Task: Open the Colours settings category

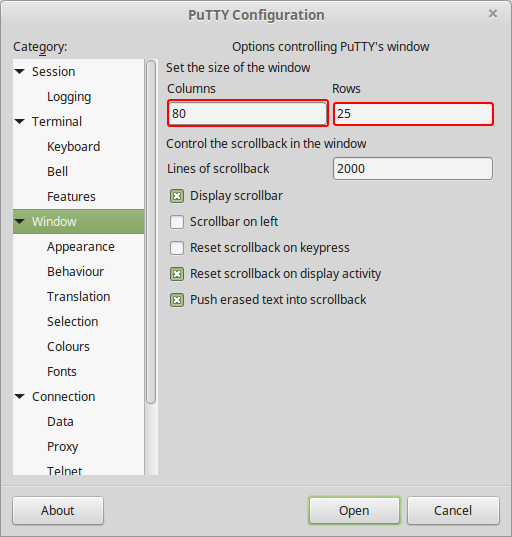Action: (68, 347)
